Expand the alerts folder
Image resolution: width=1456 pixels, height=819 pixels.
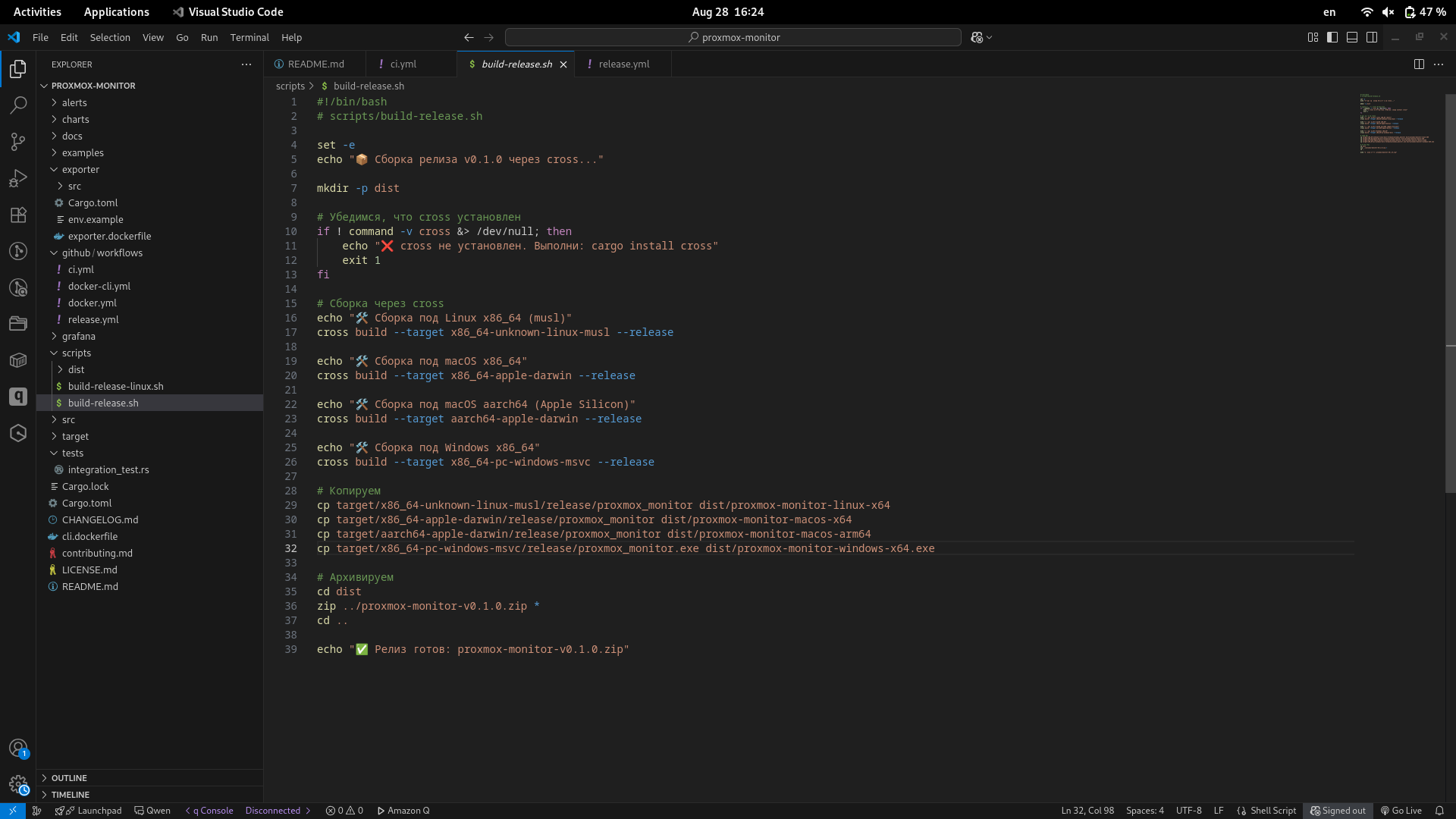pyautogui.click(x=149, y=102)
